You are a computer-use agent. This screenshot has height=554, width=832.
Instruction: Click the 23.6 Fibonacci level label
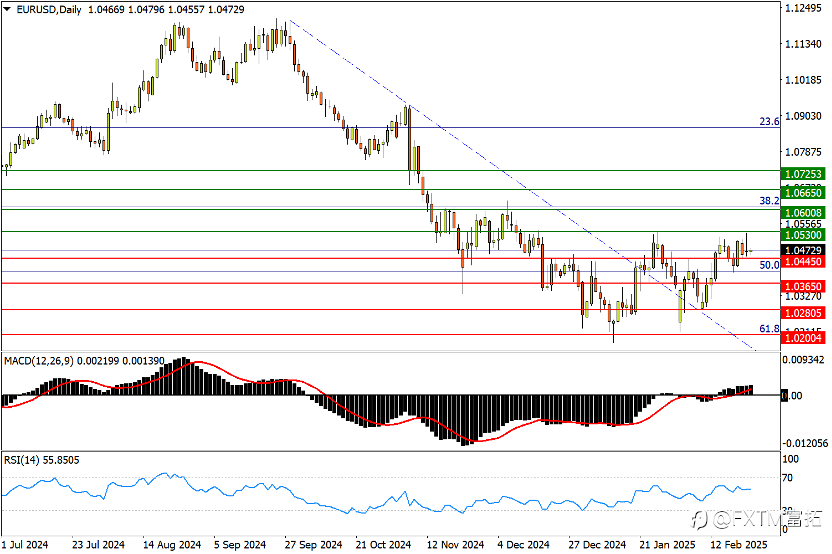(769, 122)
